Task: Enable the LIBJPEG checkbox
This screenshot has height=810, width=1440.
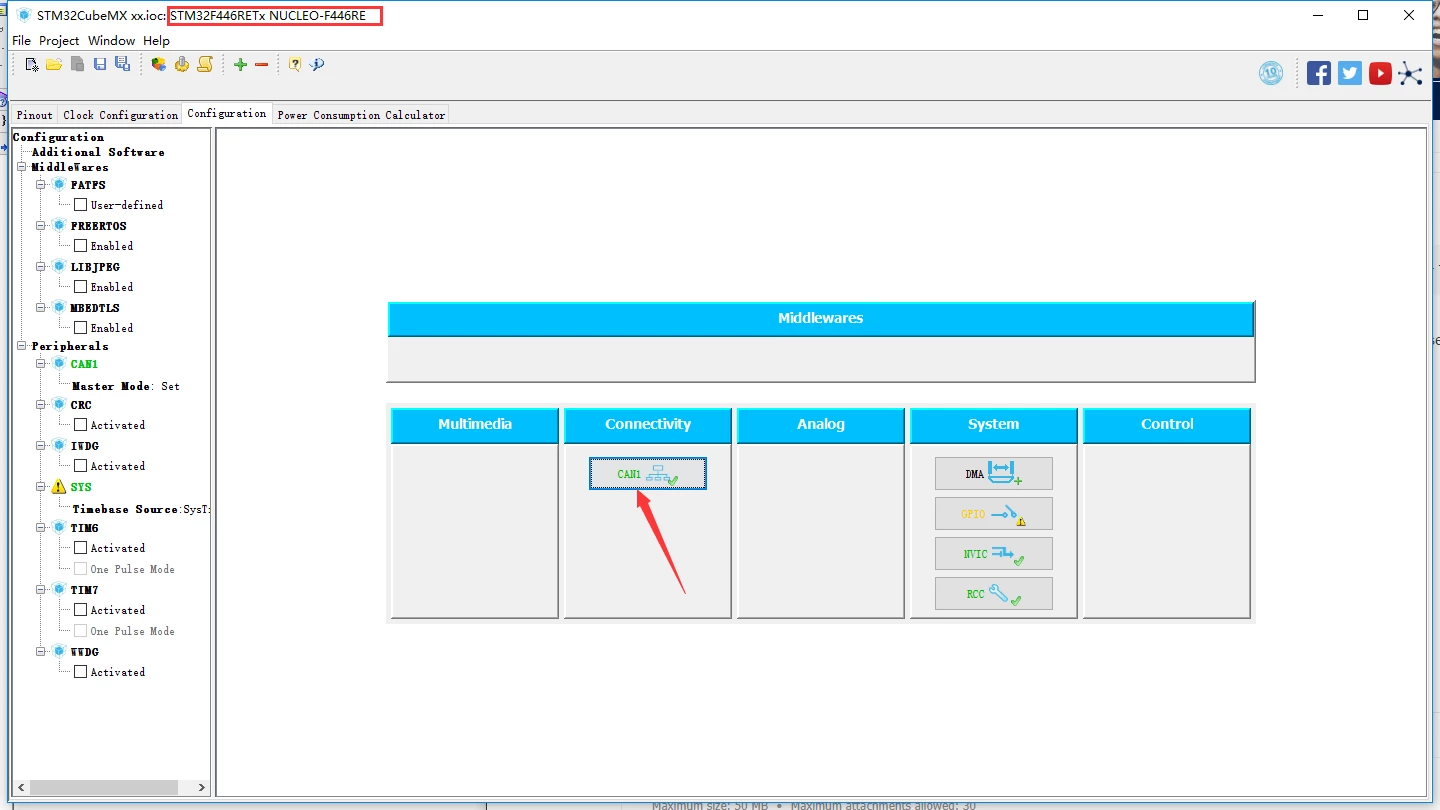Action: point(81,287)
